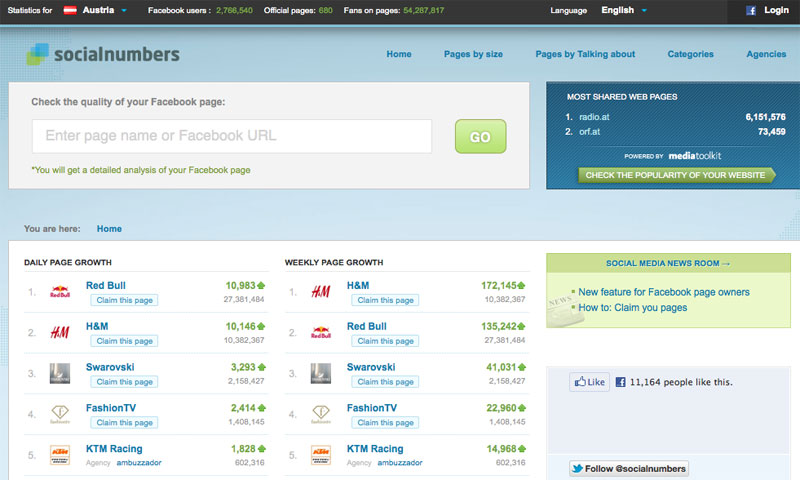Open the Categories menu
The width and height of the screenshot is (800, 480).
click(x=690, y=54)
